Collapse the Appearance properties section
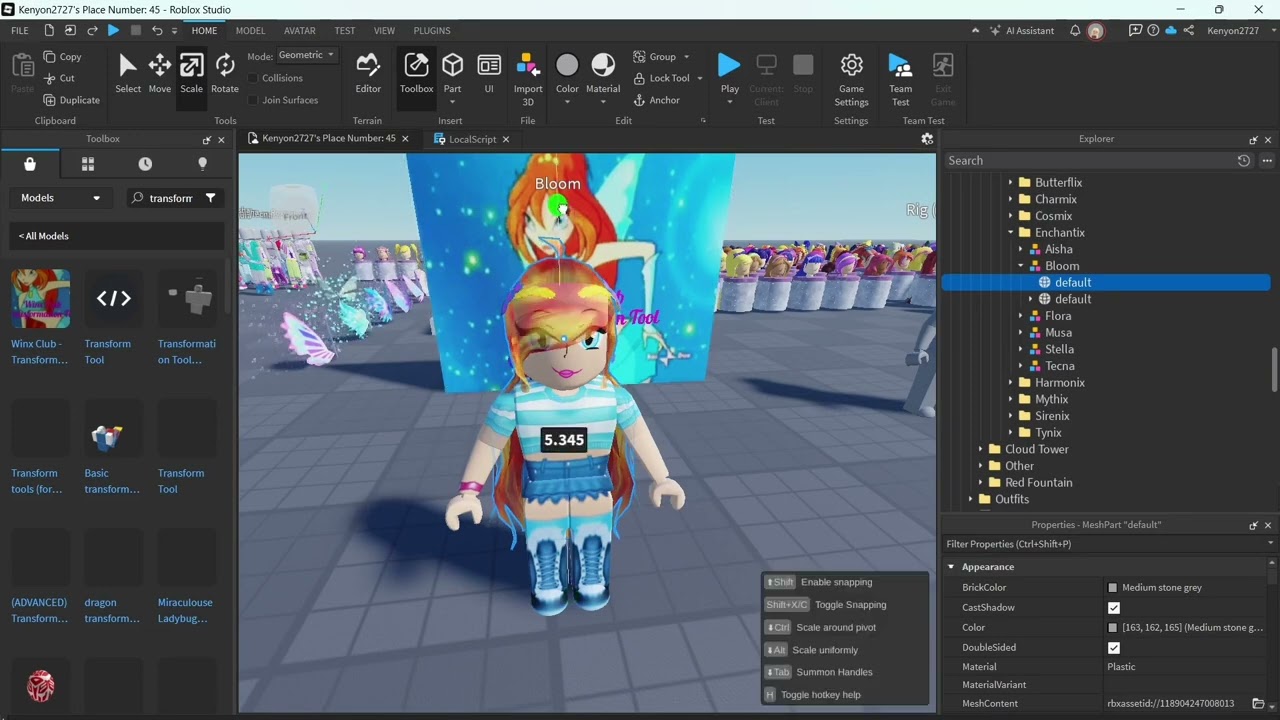The height and width of the screenshot is (720, 1280). click(951, 567)
